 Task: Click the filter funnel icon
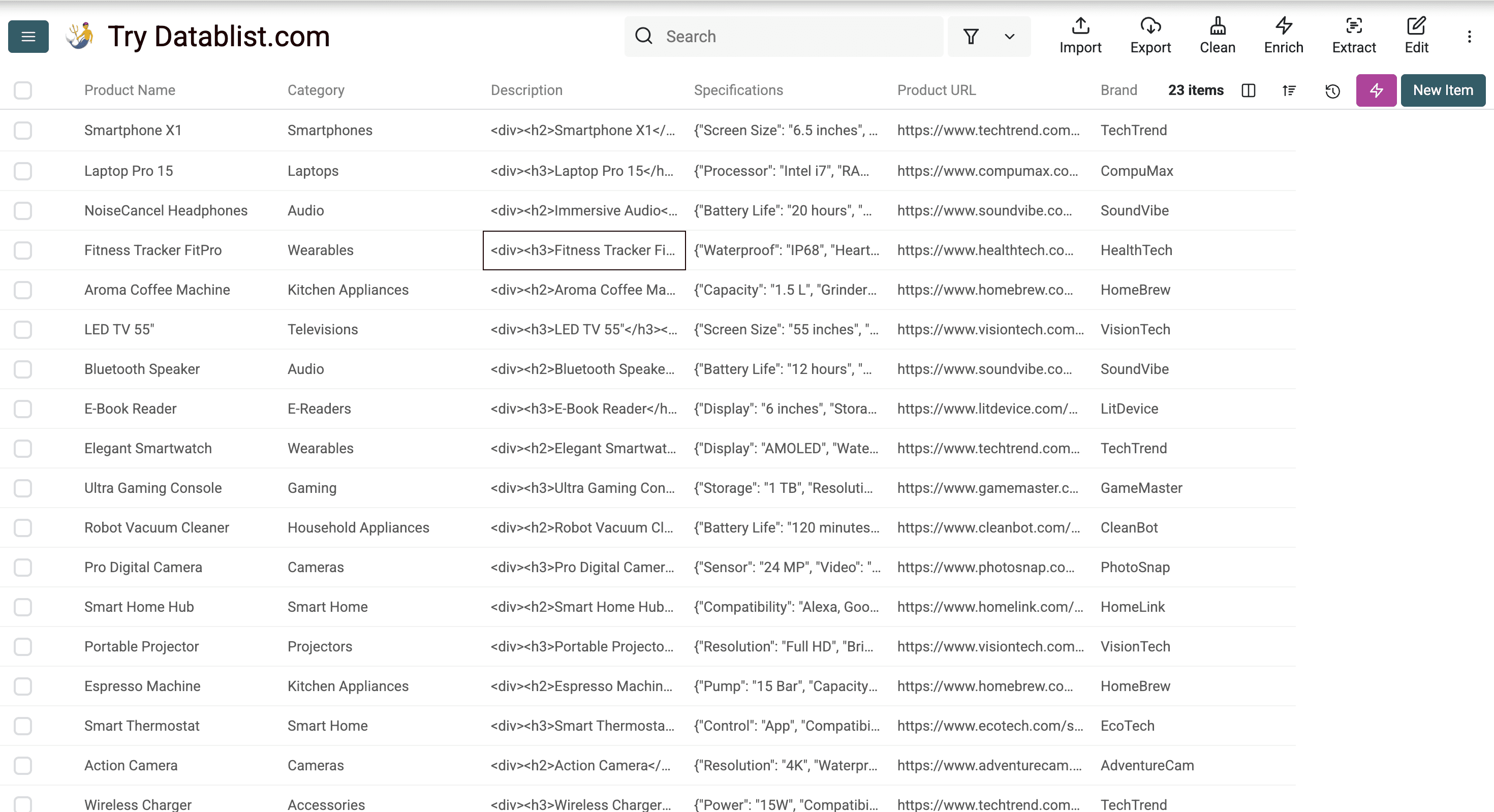tap(972, 37)
